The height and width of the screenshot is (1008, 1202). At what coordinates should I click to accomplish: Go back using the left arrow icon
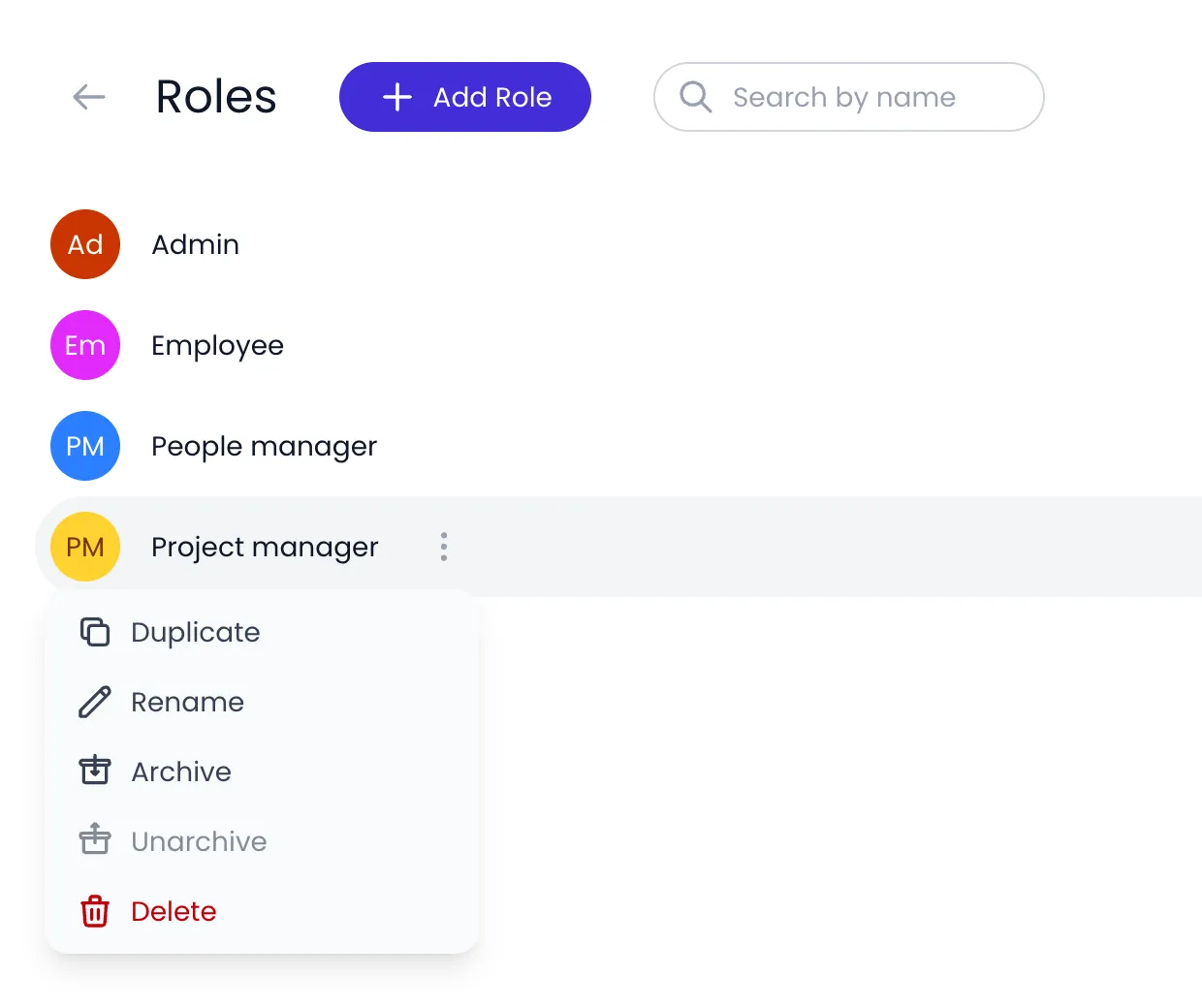[89, 97]
